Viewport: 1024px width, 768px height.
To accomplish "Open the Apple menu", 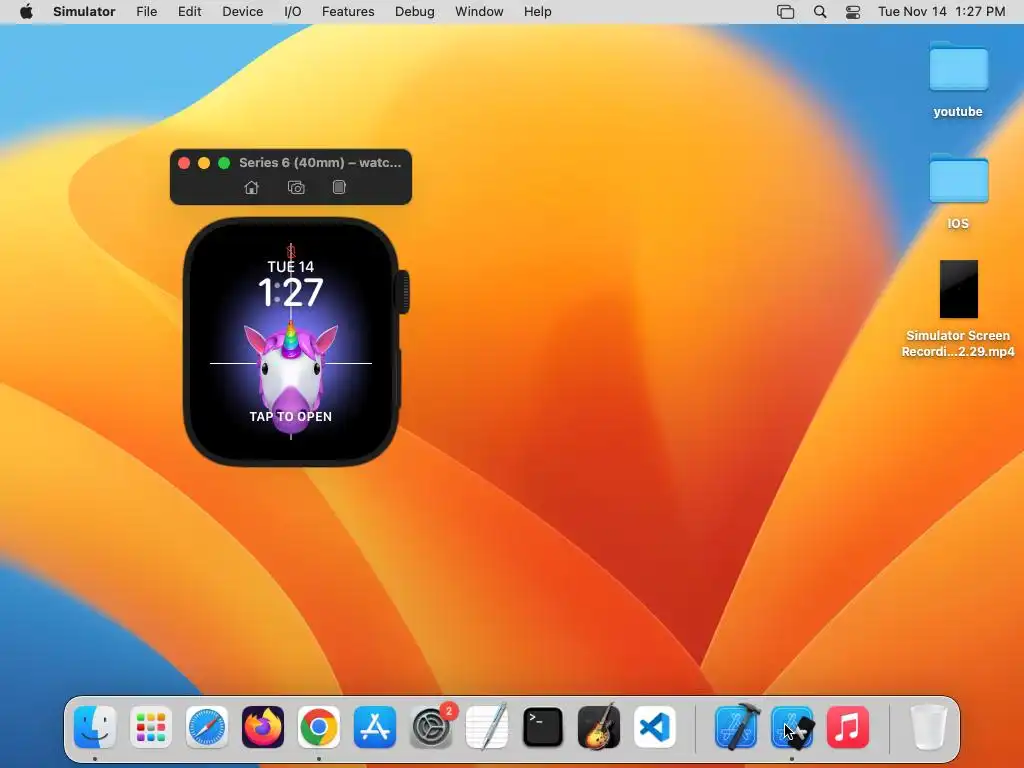I will click(x=26, y=12).
